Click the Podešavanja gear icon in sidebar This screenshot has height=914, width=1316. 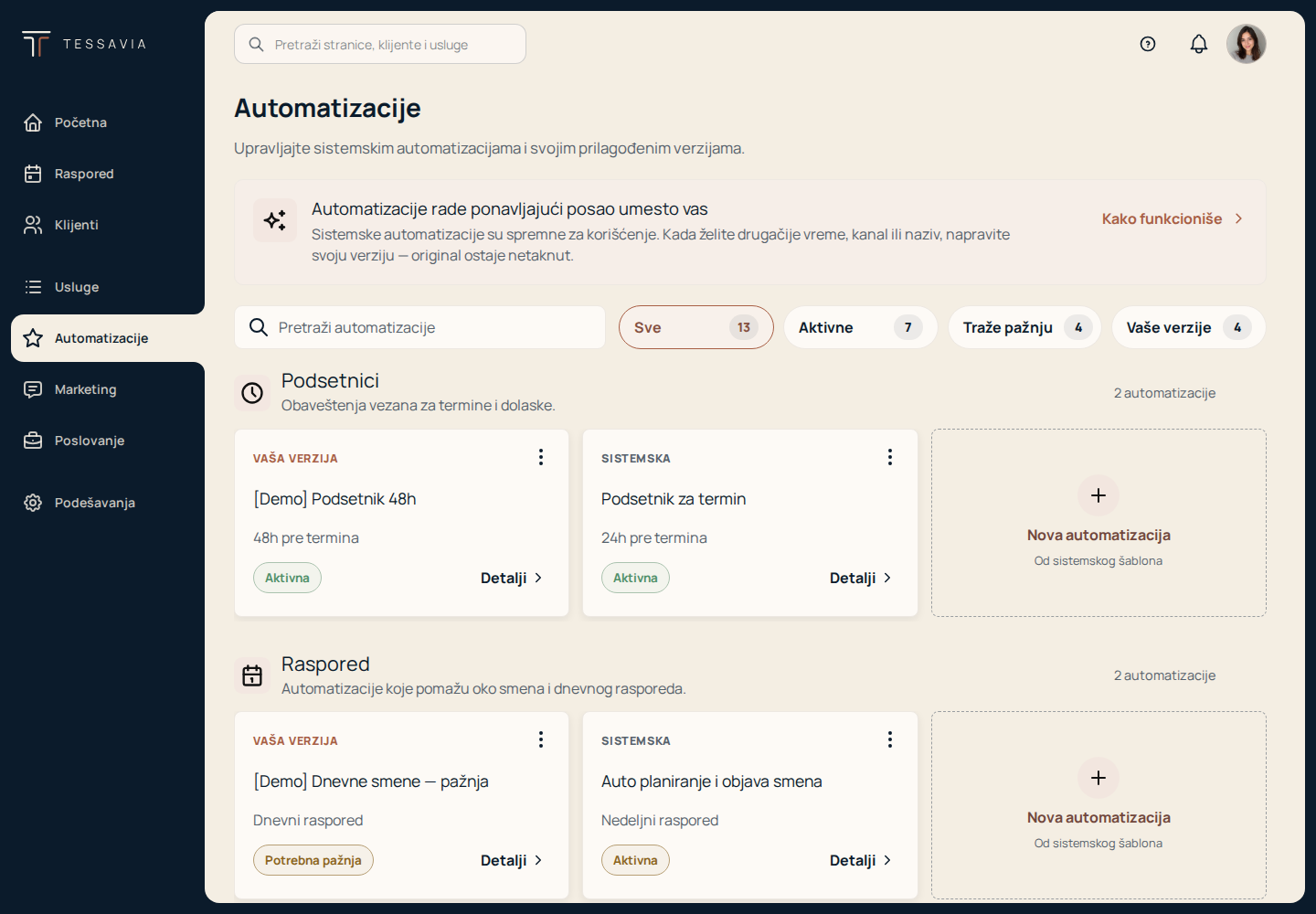coord(33,503)
